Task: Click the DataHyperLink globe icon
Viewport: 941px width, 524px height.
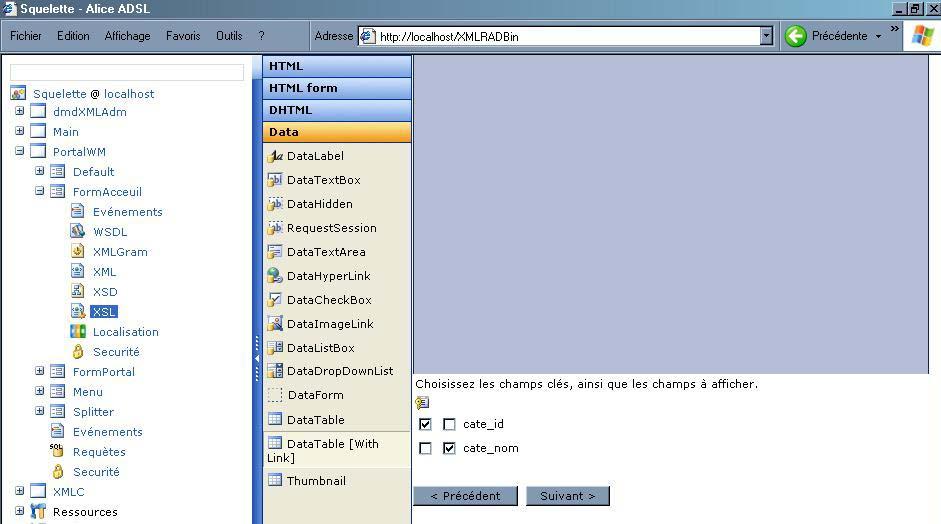Action: tap(275, 276)
